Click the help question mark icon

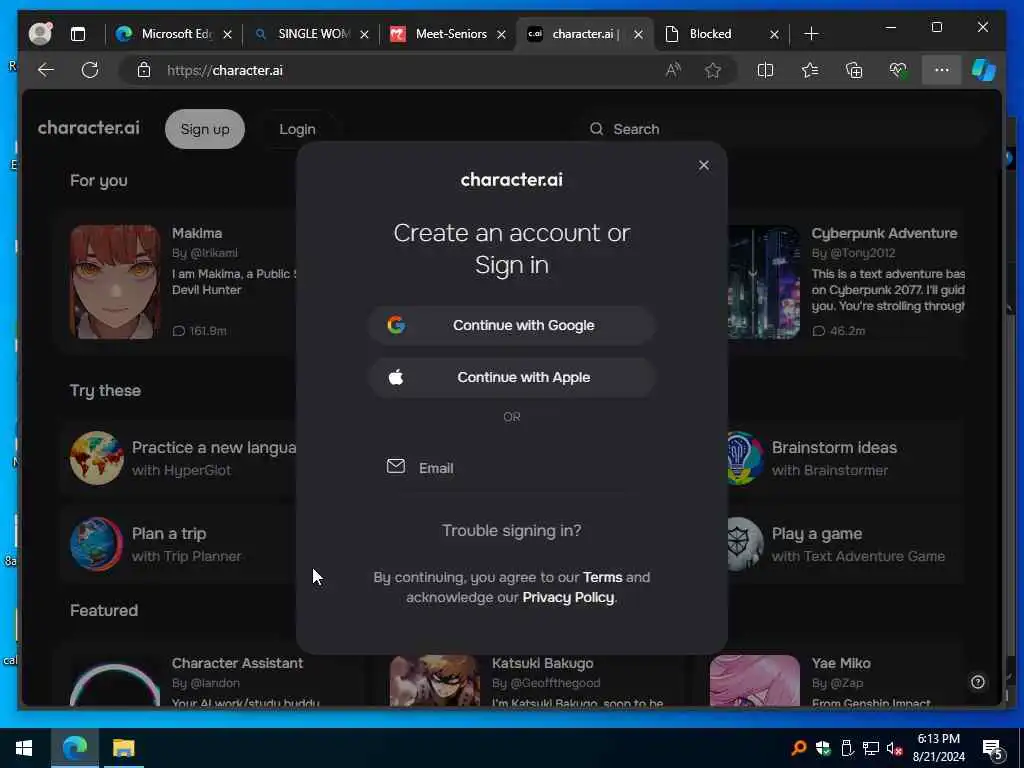click(978, 682)
